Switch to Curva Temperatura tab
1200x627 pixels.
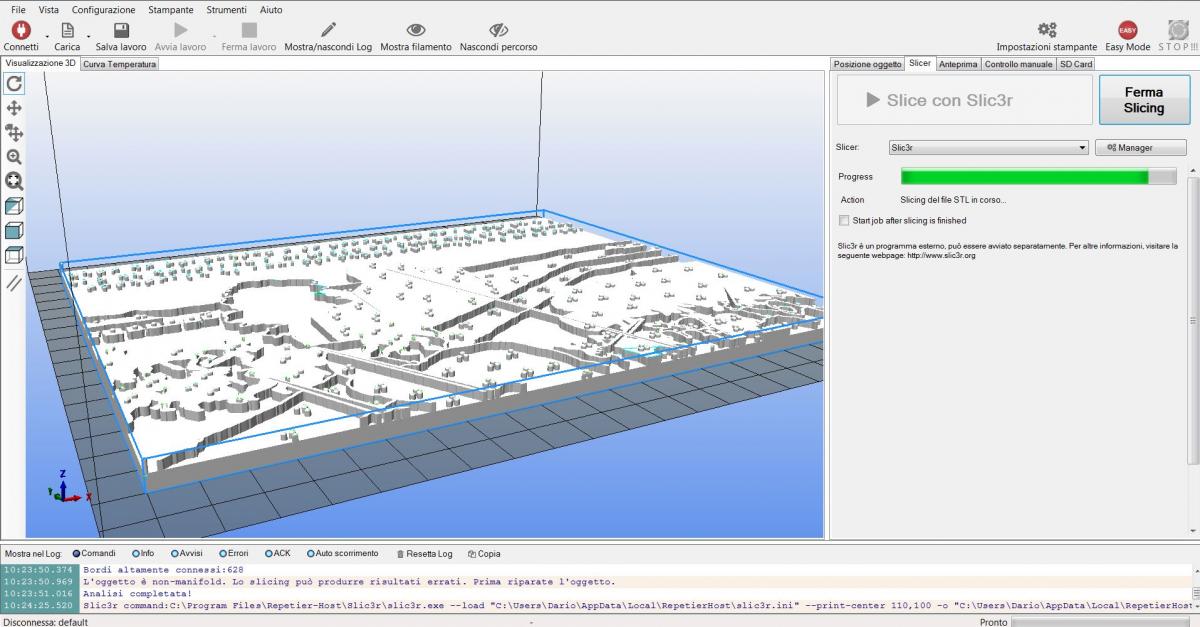pyautogui.click(x=119, y=64)
